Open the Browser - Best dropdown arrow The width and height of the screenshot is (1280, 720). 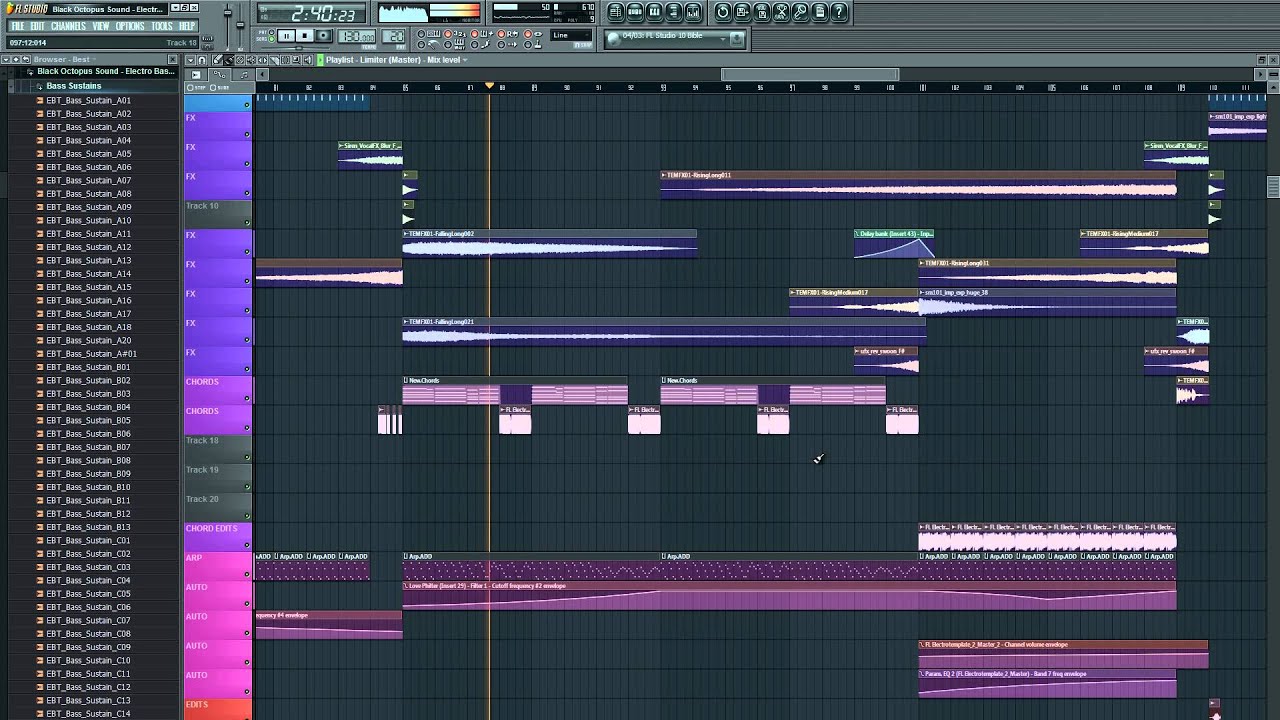pyautogui.click(x=93, y=59)
